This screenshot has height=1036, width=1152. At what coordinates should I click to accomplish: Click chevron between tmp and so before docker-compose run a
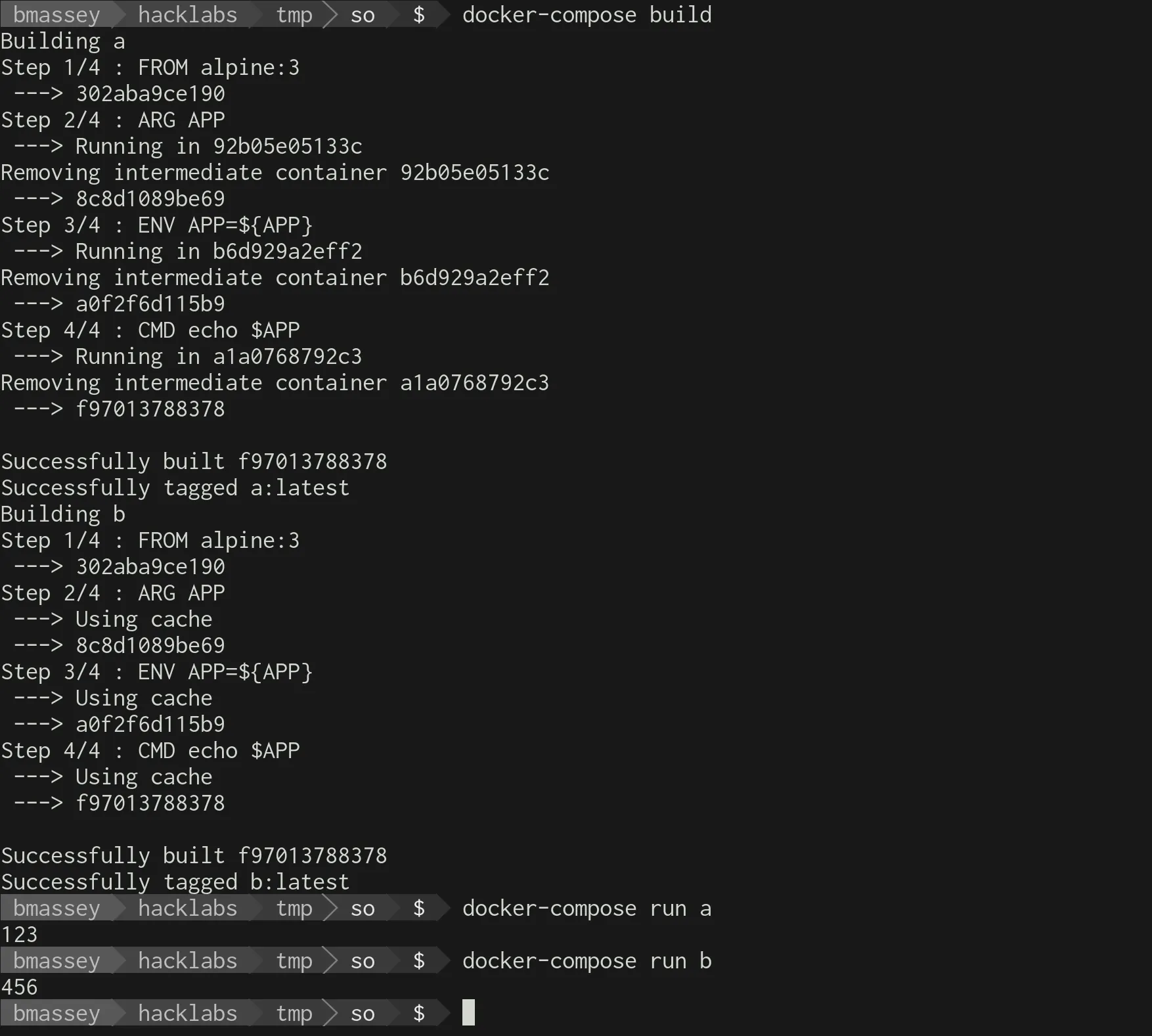pos(330,908)
